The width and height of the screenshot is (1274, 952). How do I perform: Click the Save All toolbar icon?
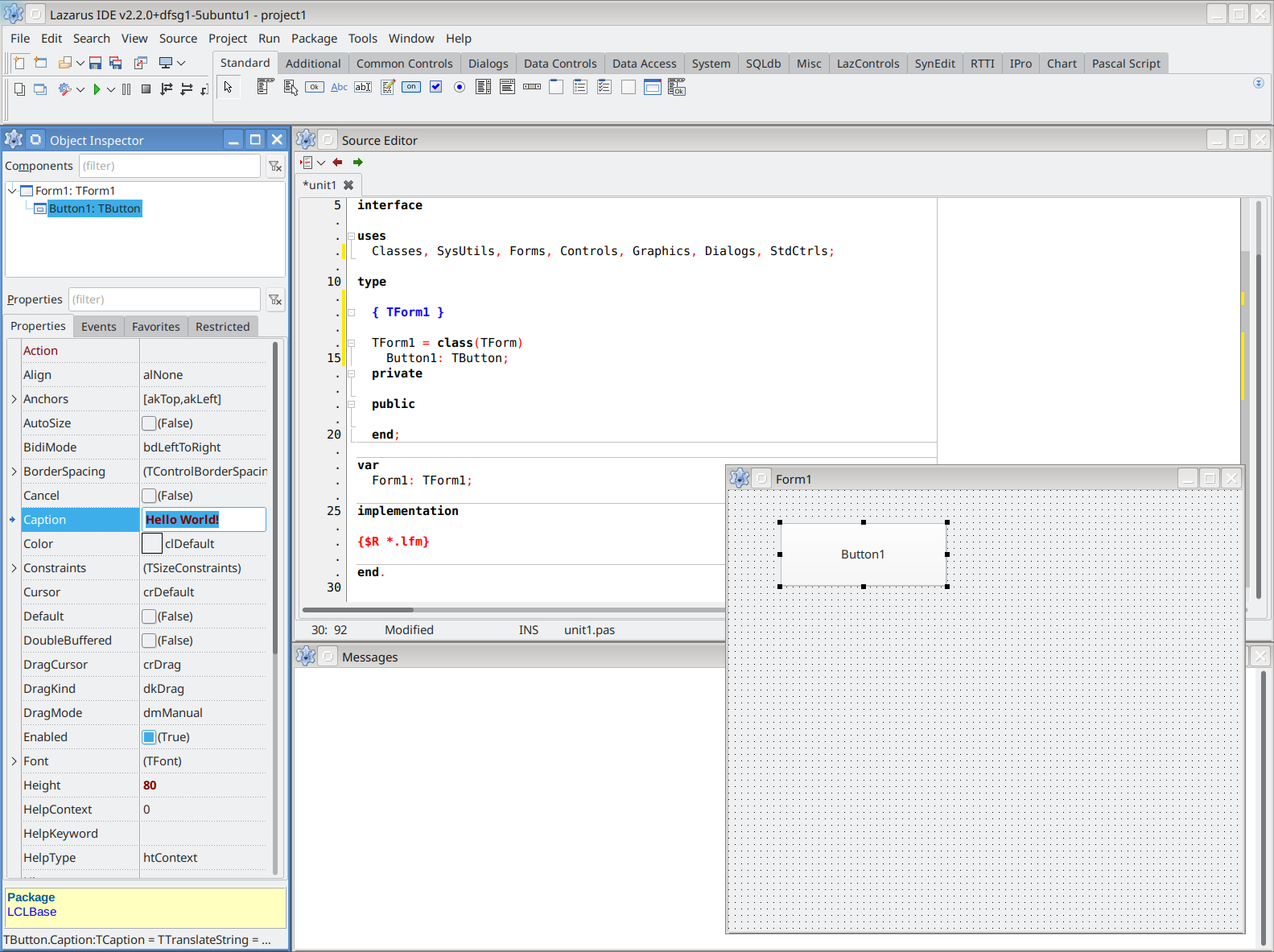(x=116, y=63)
